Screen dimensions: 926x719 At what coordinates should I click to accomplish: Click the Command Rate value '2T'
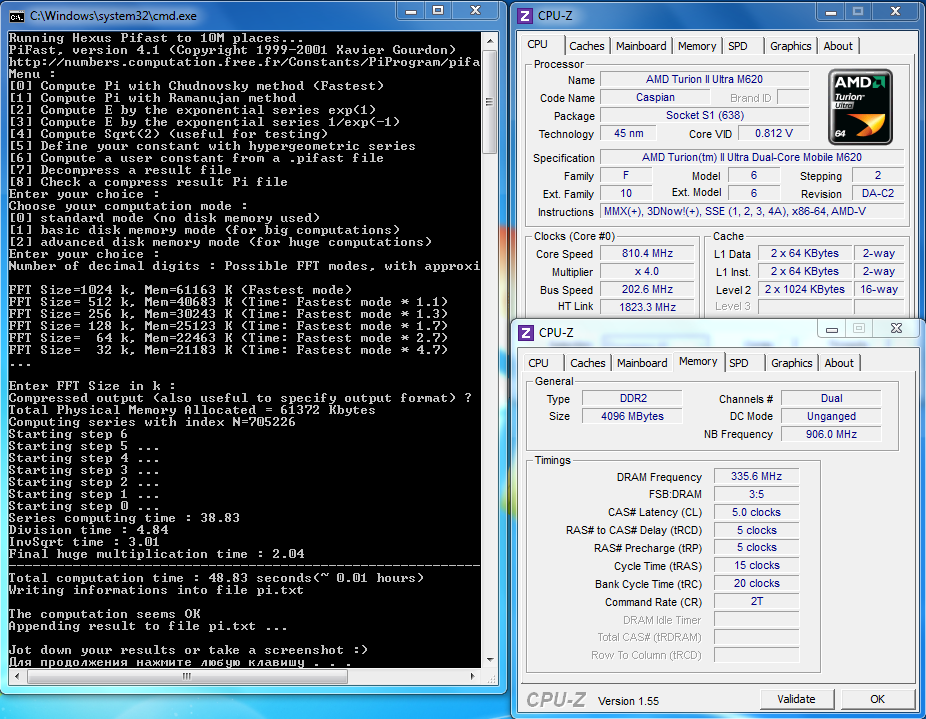coord(757,601)
